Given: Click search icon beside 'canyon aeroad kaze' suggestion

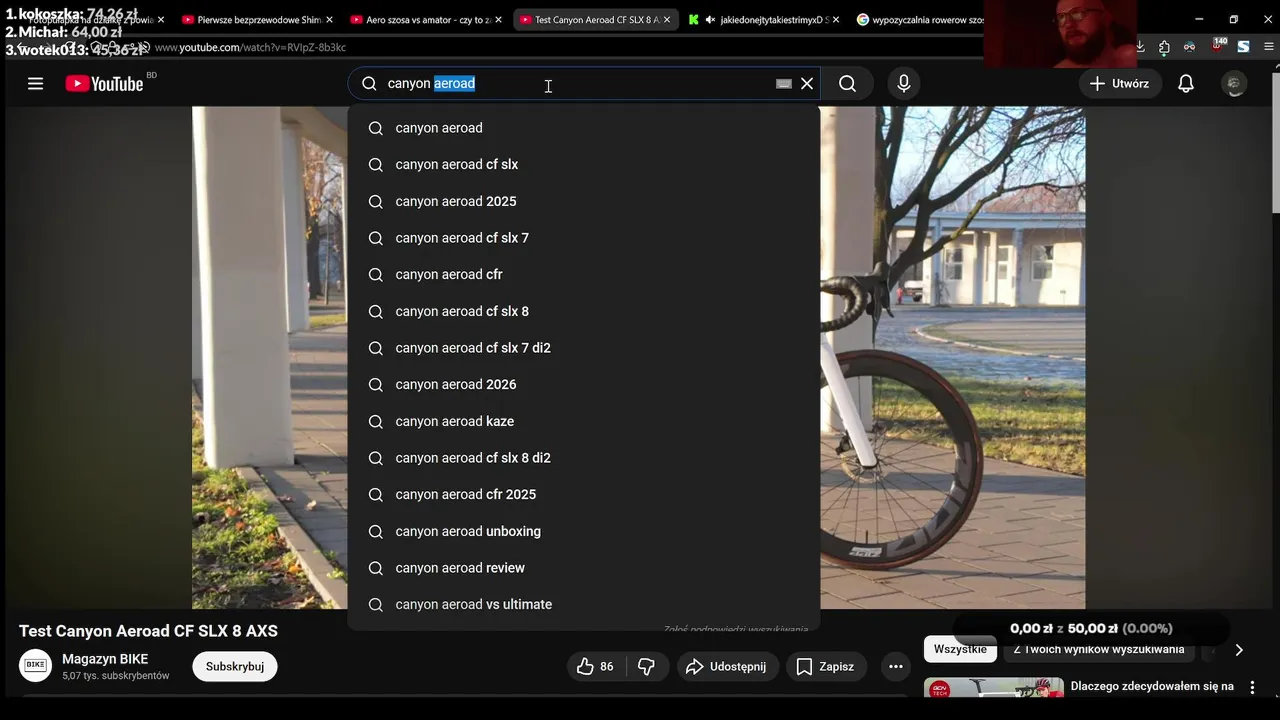Looking at the screenshot, I should point(375,421).
